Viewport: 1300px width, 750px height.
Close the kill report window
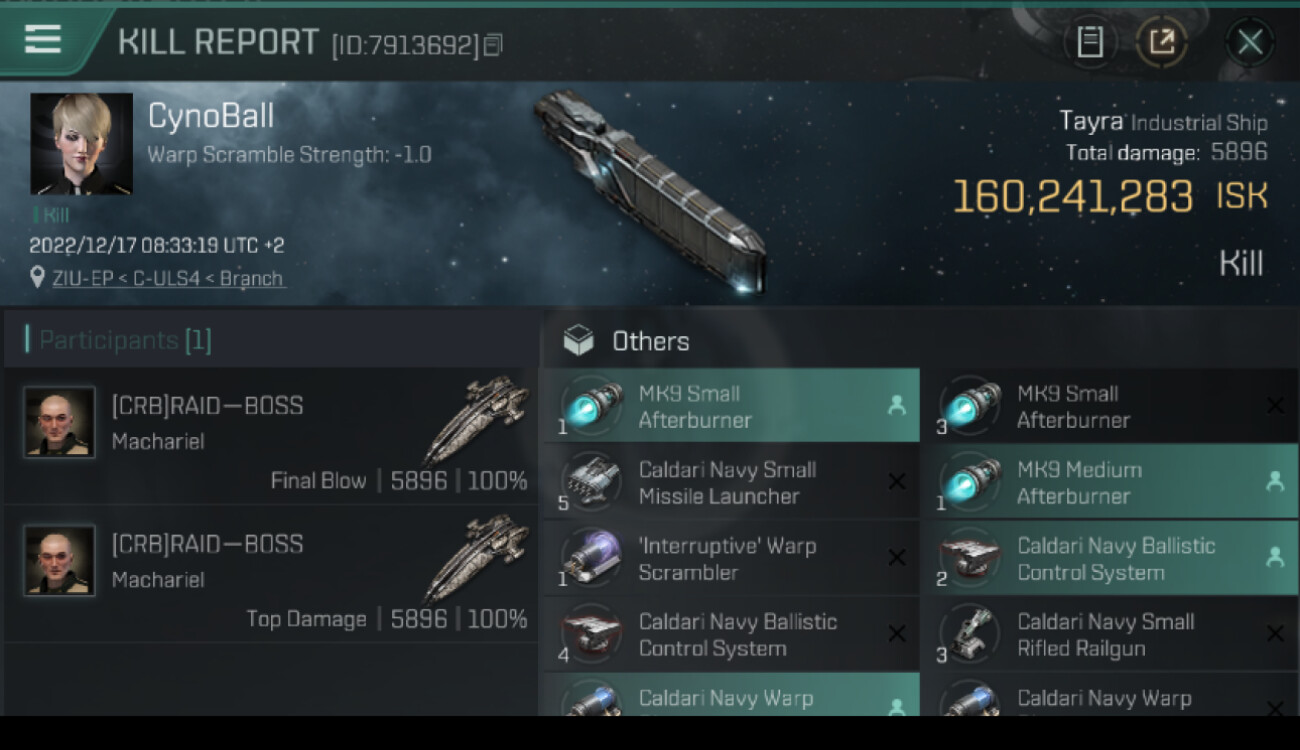coord(1250,42)
